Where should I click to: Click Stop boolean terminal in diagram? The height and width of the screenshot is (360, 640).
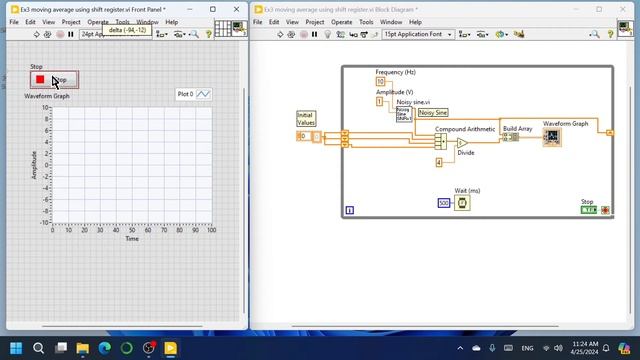(x=589, y=210)
